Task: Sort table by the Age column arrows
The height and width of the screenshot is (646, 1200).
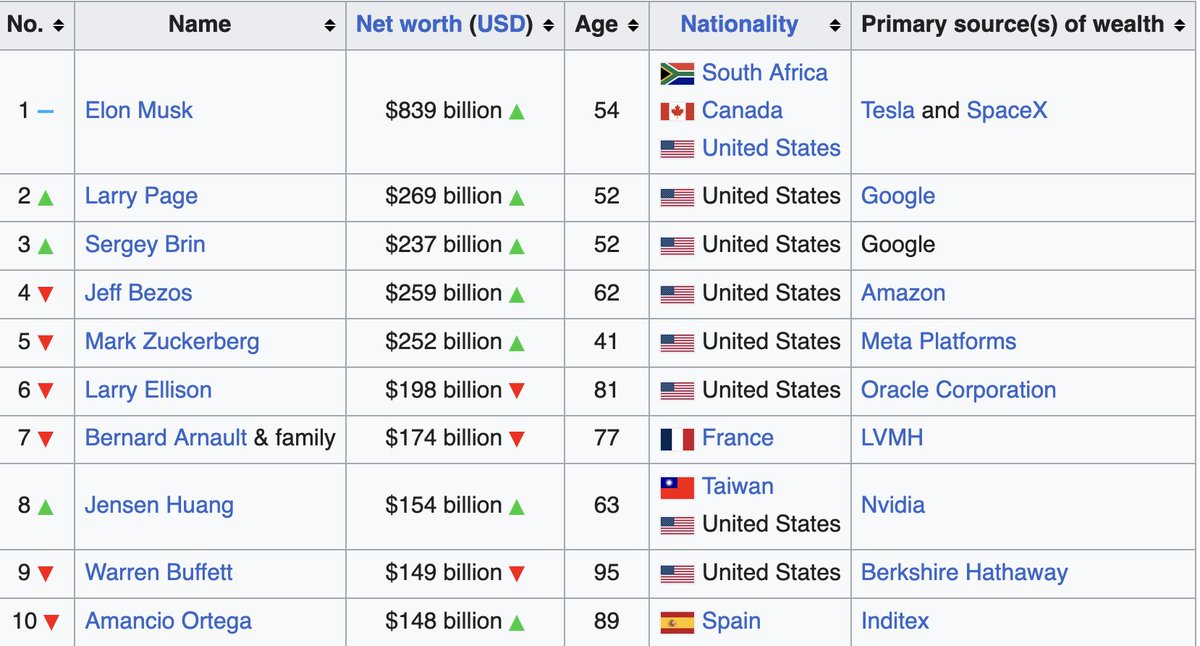Action: point(633,25)
